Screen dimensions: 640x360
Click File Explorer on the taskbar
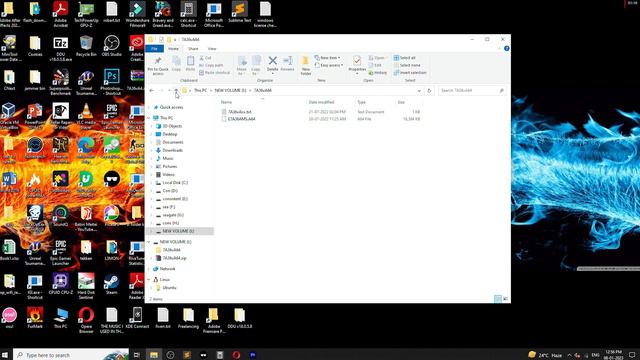pos(154,355)
